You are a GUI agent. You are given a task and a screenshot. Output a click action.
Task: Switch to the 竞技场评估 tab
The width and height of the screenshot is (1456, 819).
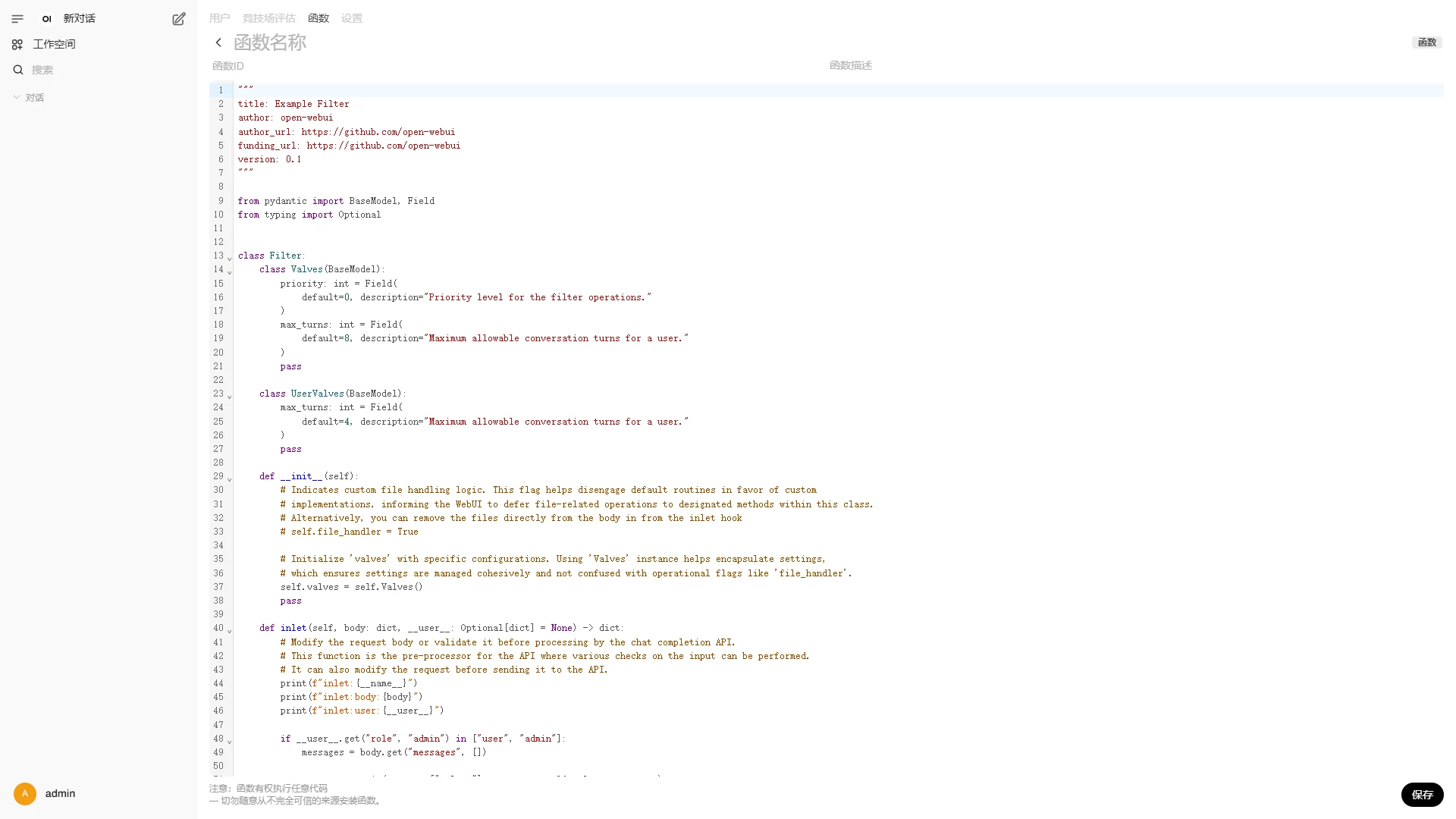click(268, 18)
